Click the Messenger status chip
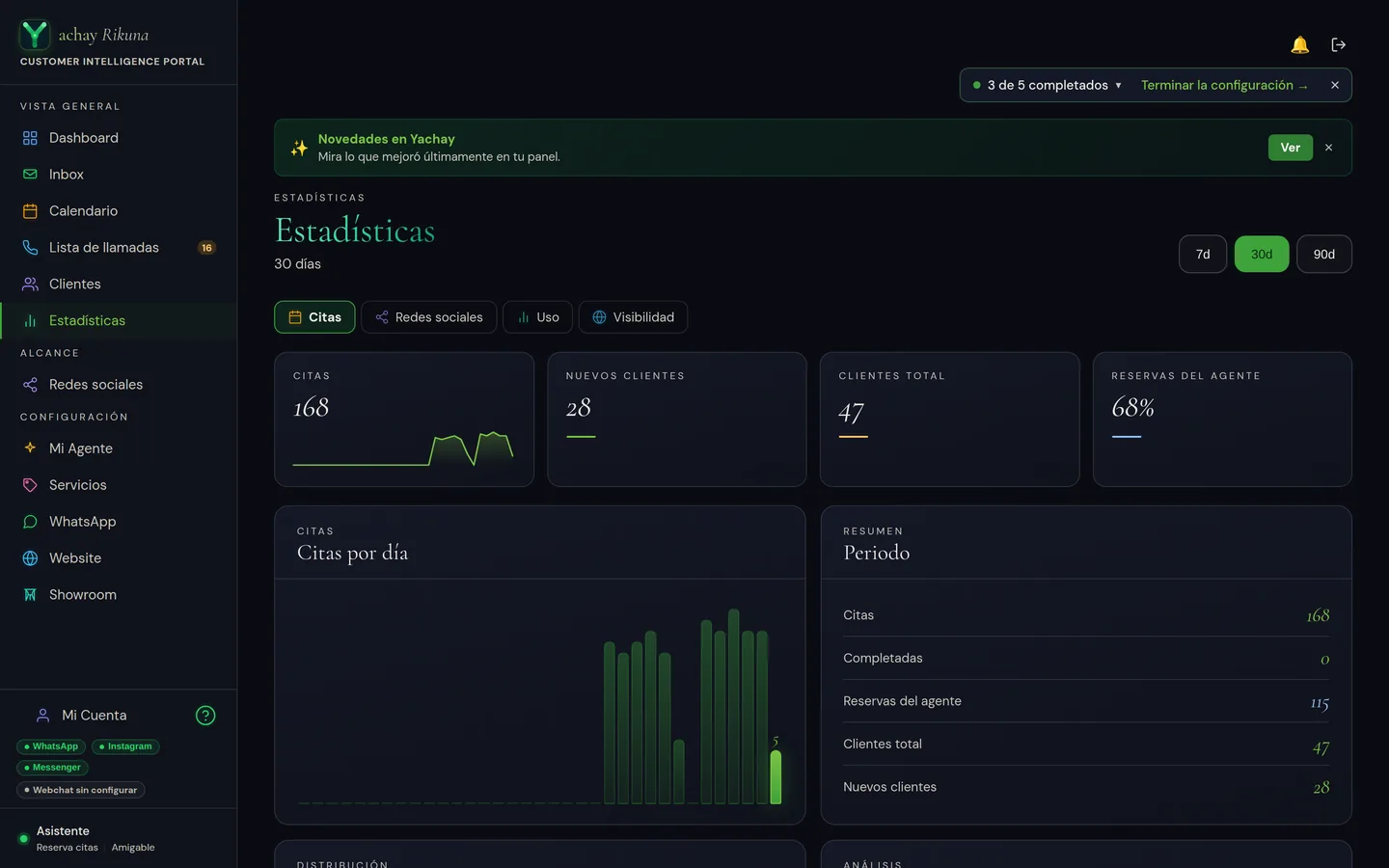This screenshot has height=868, width=1389. point(52,768)
